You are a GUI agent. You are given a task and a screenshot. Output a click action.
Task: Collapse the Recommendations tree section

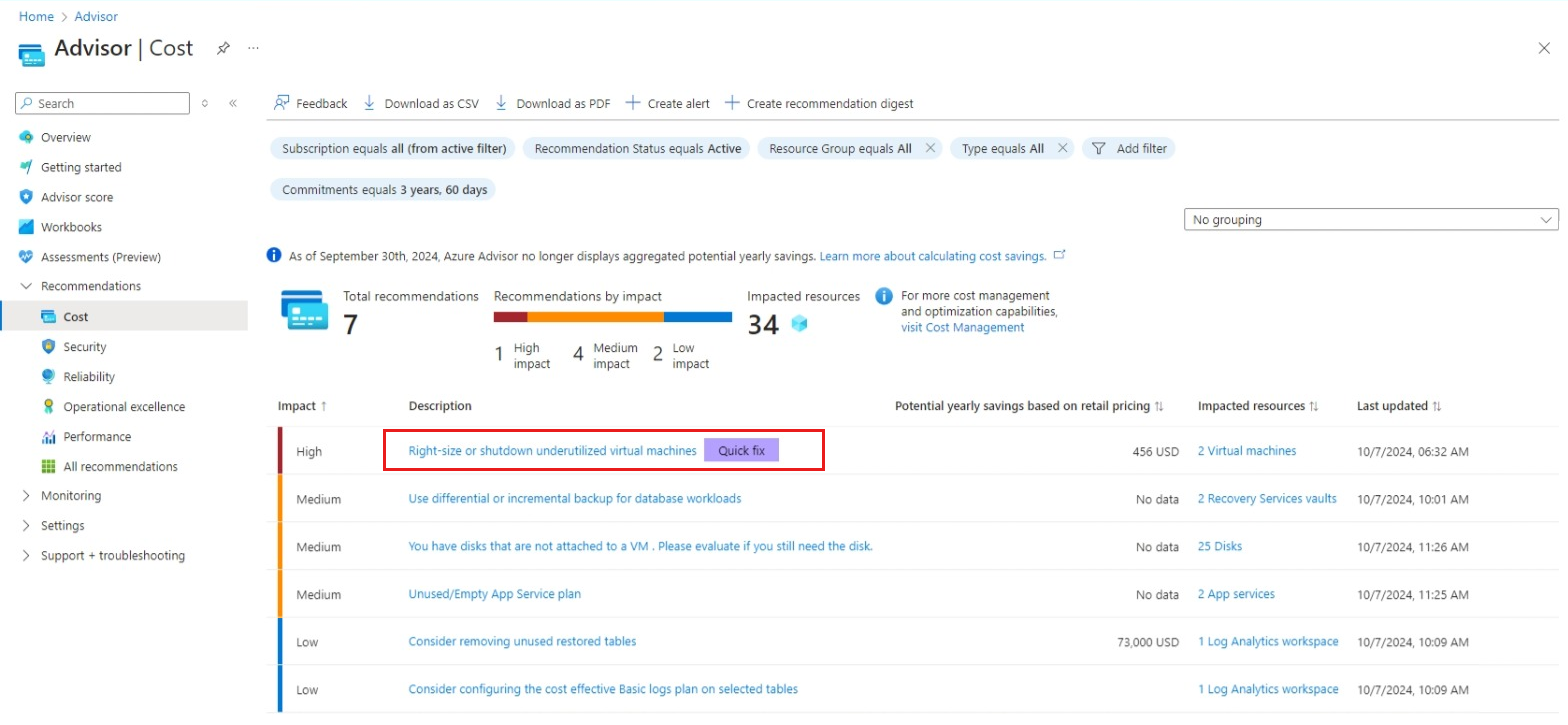click(x=26, y=286)
